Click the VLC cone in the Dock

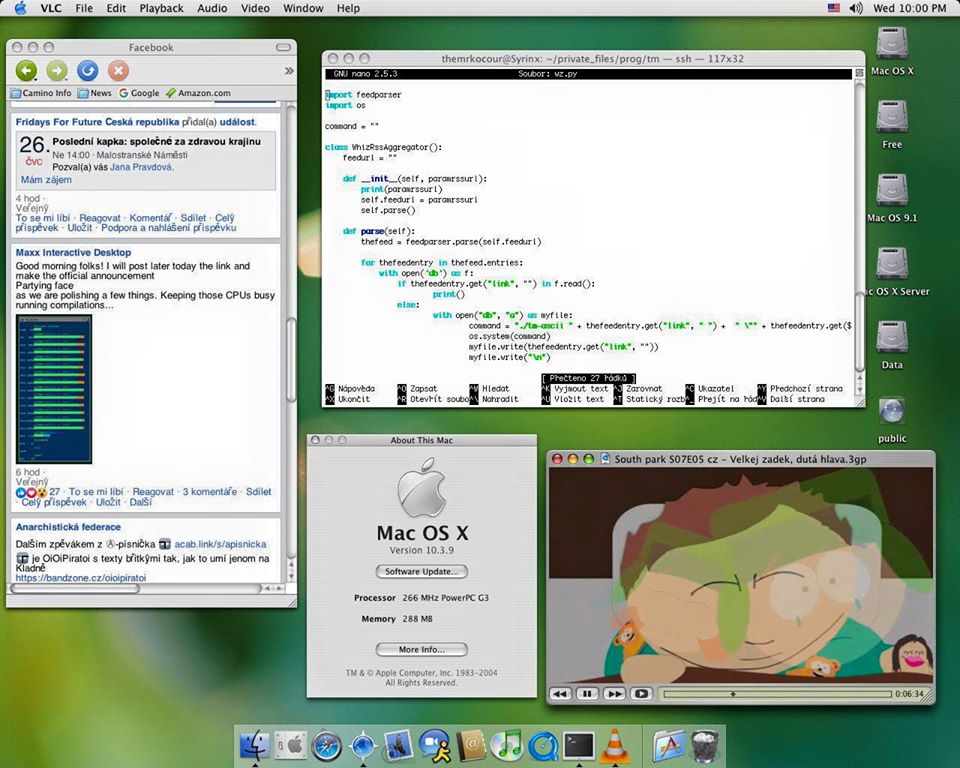(x=615, y=745)
